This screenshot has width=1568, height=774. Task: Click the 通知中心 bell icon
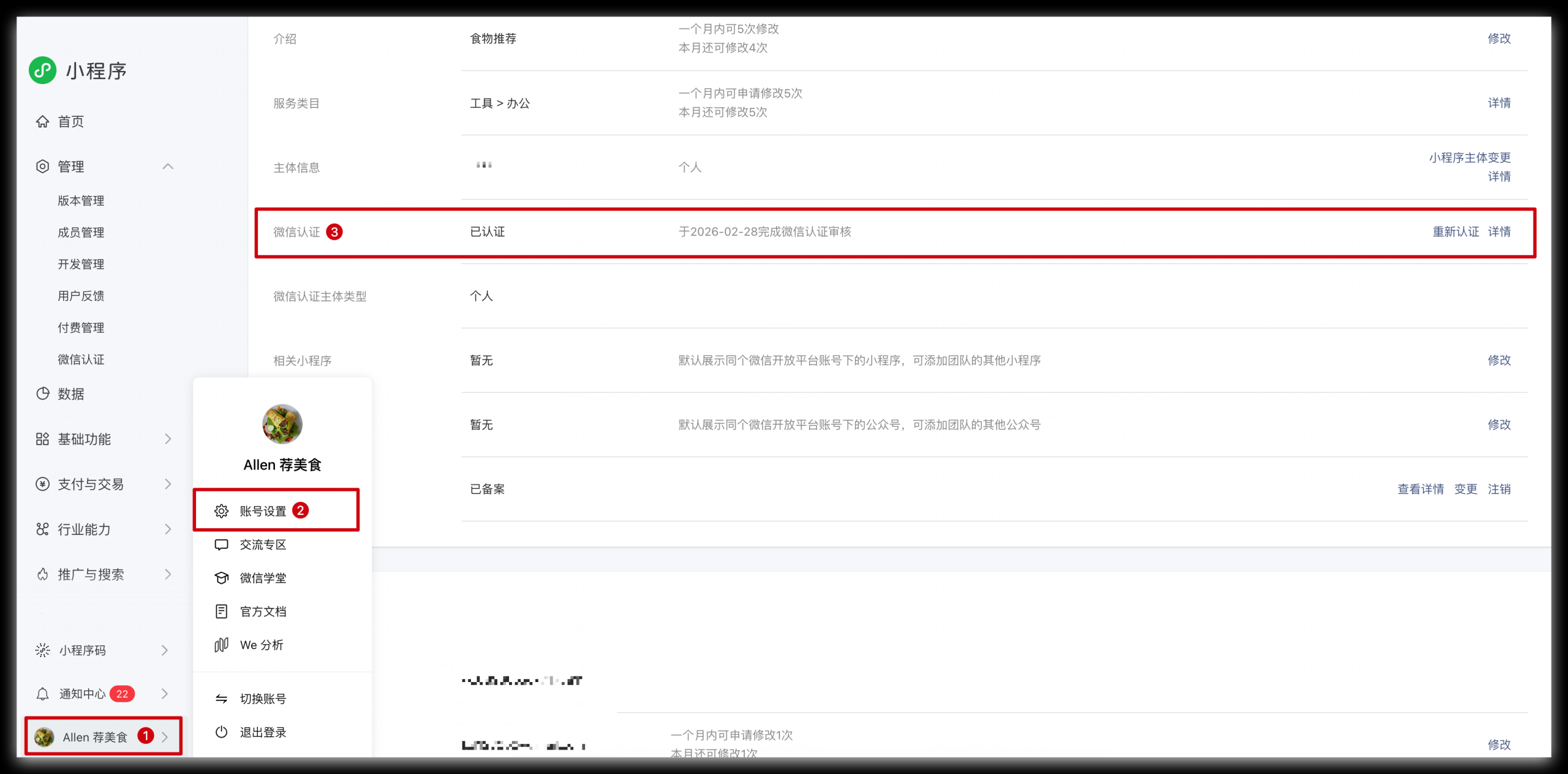point(42,694)
